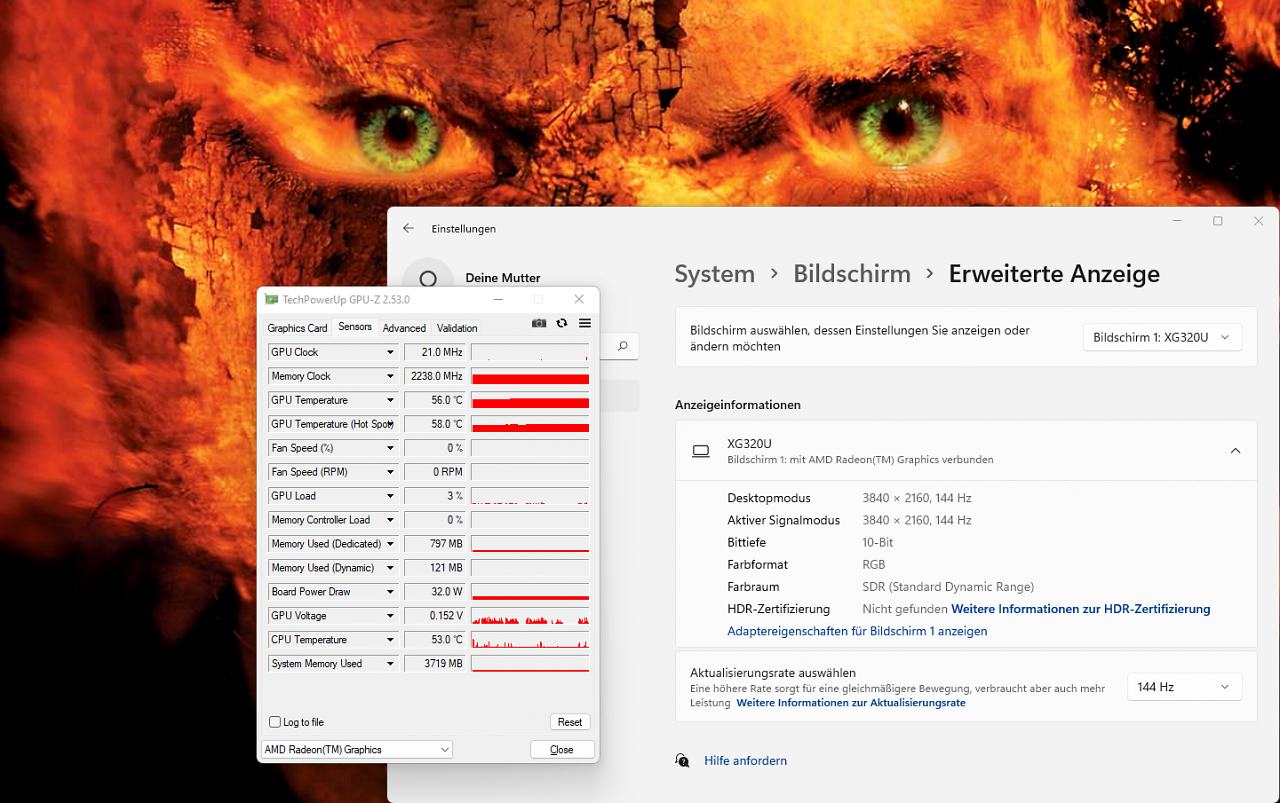Click the System Memory Used 3719 MB value

click(435, 664)
